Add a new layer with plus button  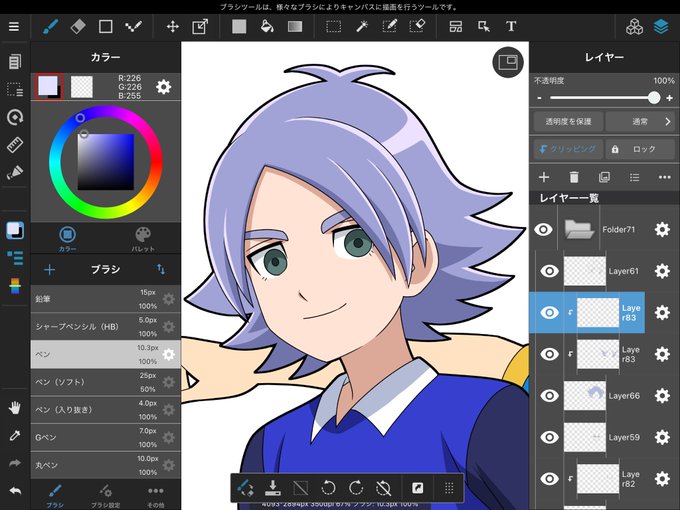tap(543, 177)
